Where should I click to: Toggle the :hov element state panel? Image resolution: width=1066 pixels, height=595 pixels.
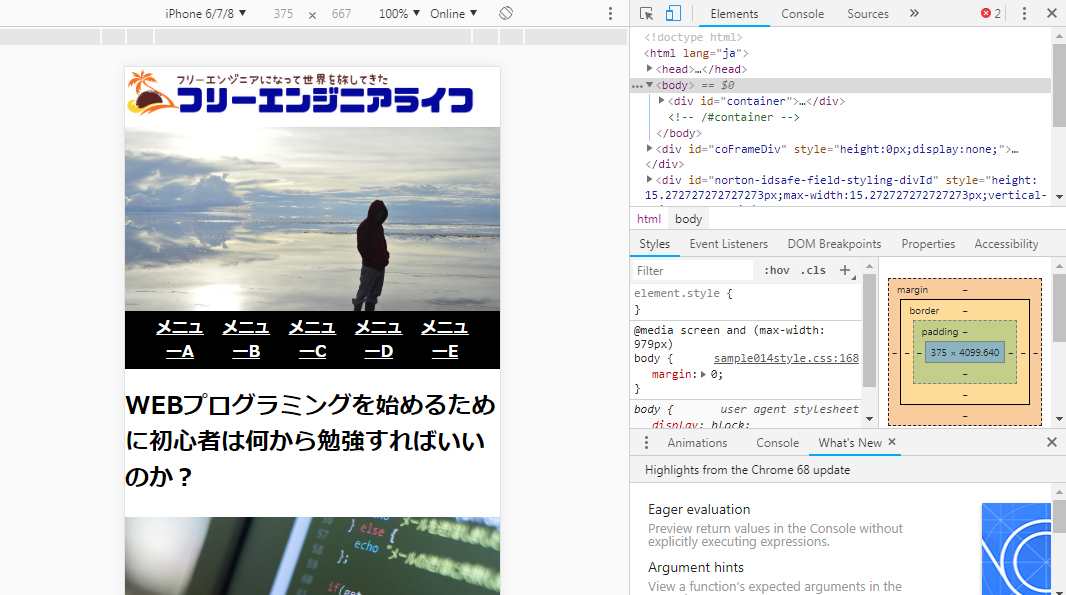(x=776, y=270)
